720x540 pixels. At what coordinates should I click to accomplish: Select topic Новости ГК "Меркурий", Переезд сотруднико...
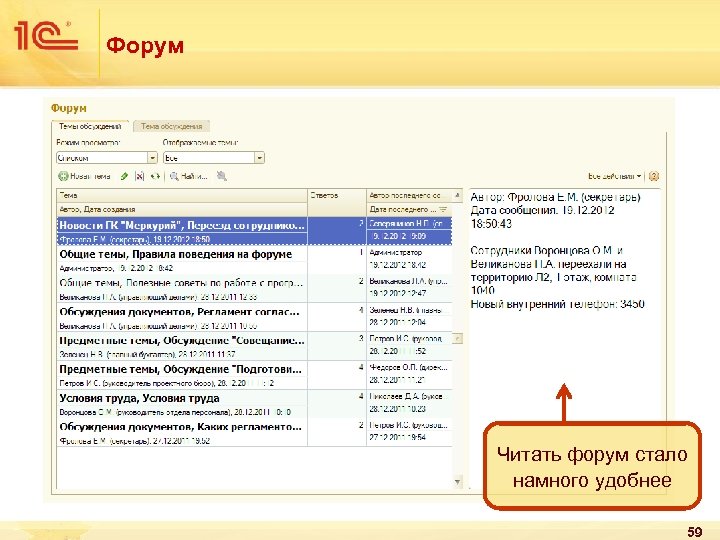click(182, 225)
